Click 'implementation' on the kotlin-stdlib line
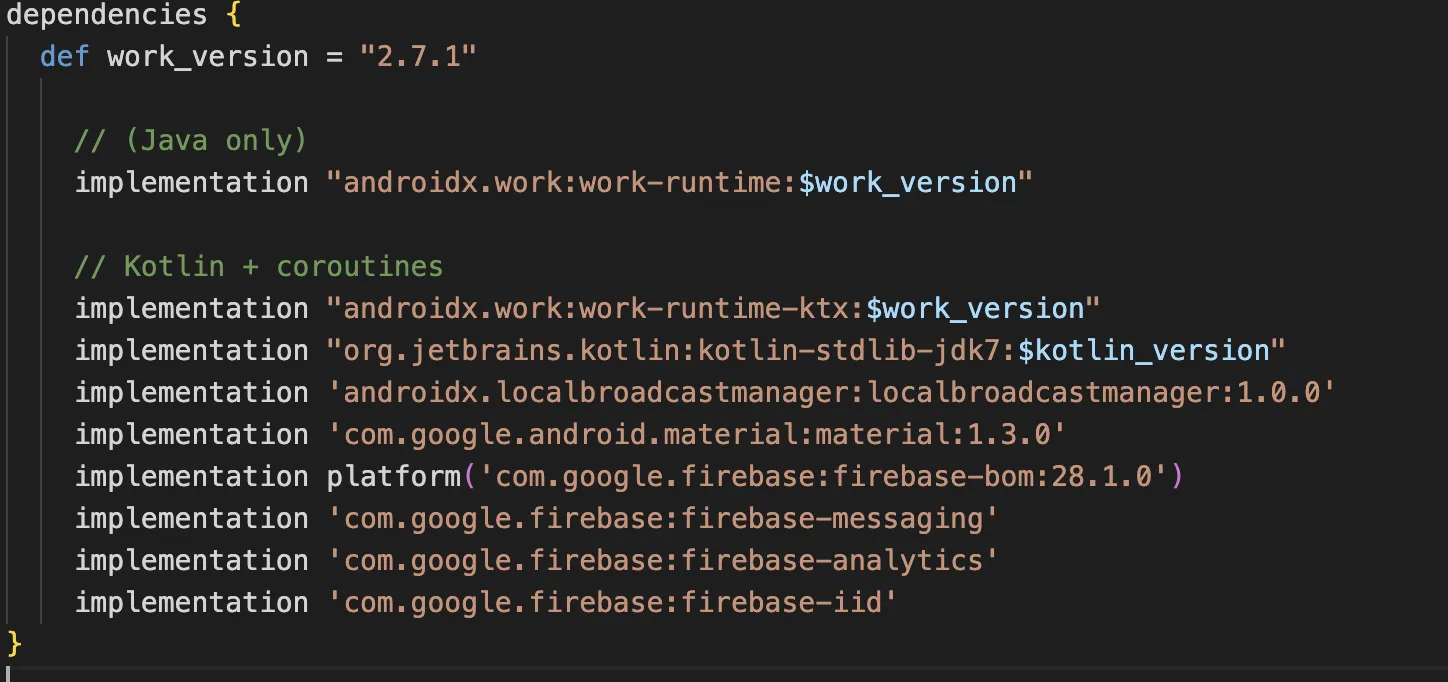The width and height of the screenshot is (1448, 682). pos(192,351)
